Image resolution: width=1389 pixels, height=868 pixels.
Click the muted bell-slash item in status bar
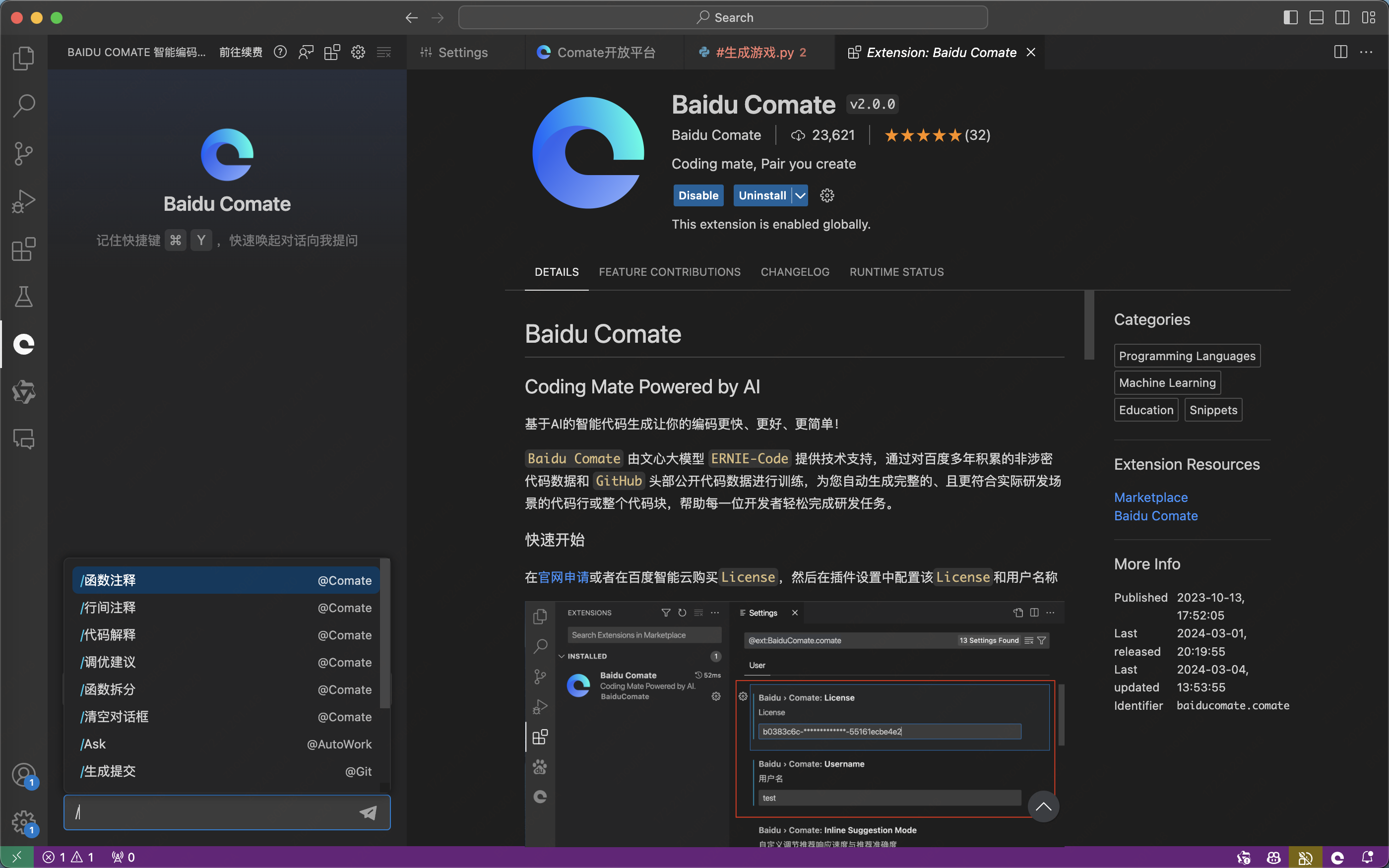pos(1305,857)
